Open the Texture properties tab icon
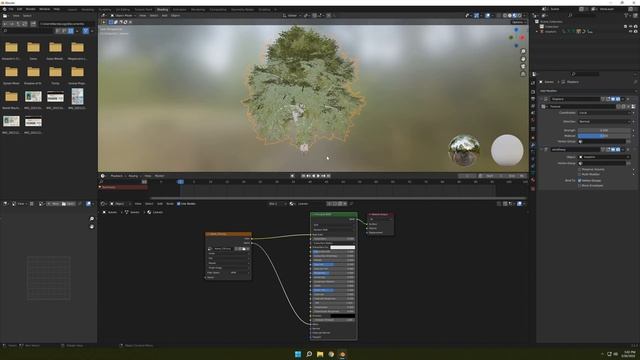Viewport: 640px width, 360px height. point(533,189)
